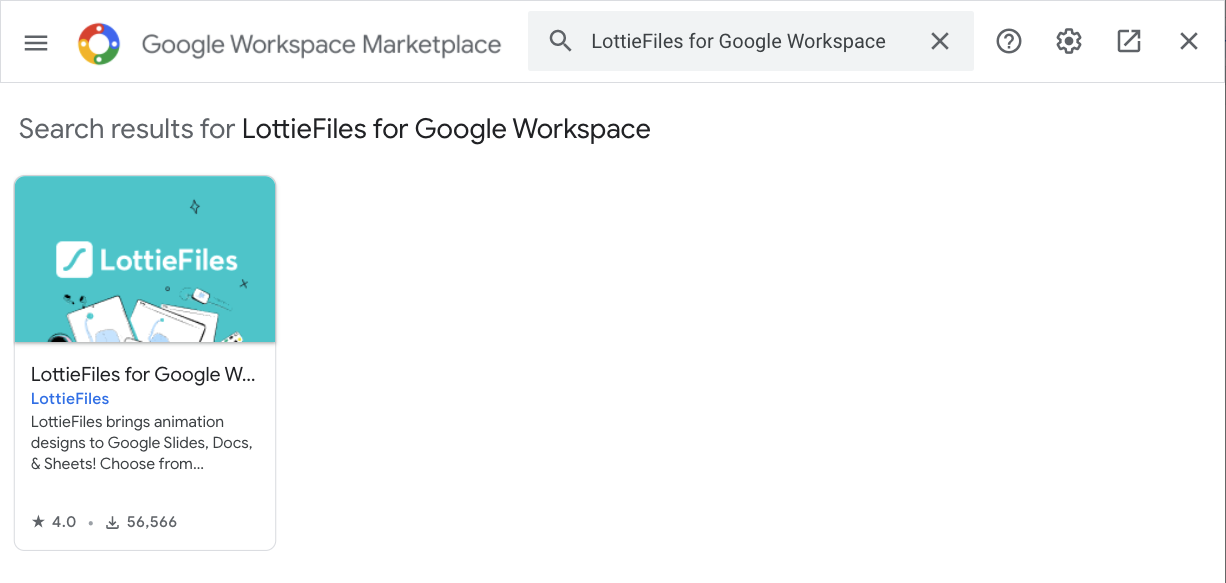Click the LottieFiles app description text
The height and width of the screenshot is (583, 1226).
tap(141, 443)
